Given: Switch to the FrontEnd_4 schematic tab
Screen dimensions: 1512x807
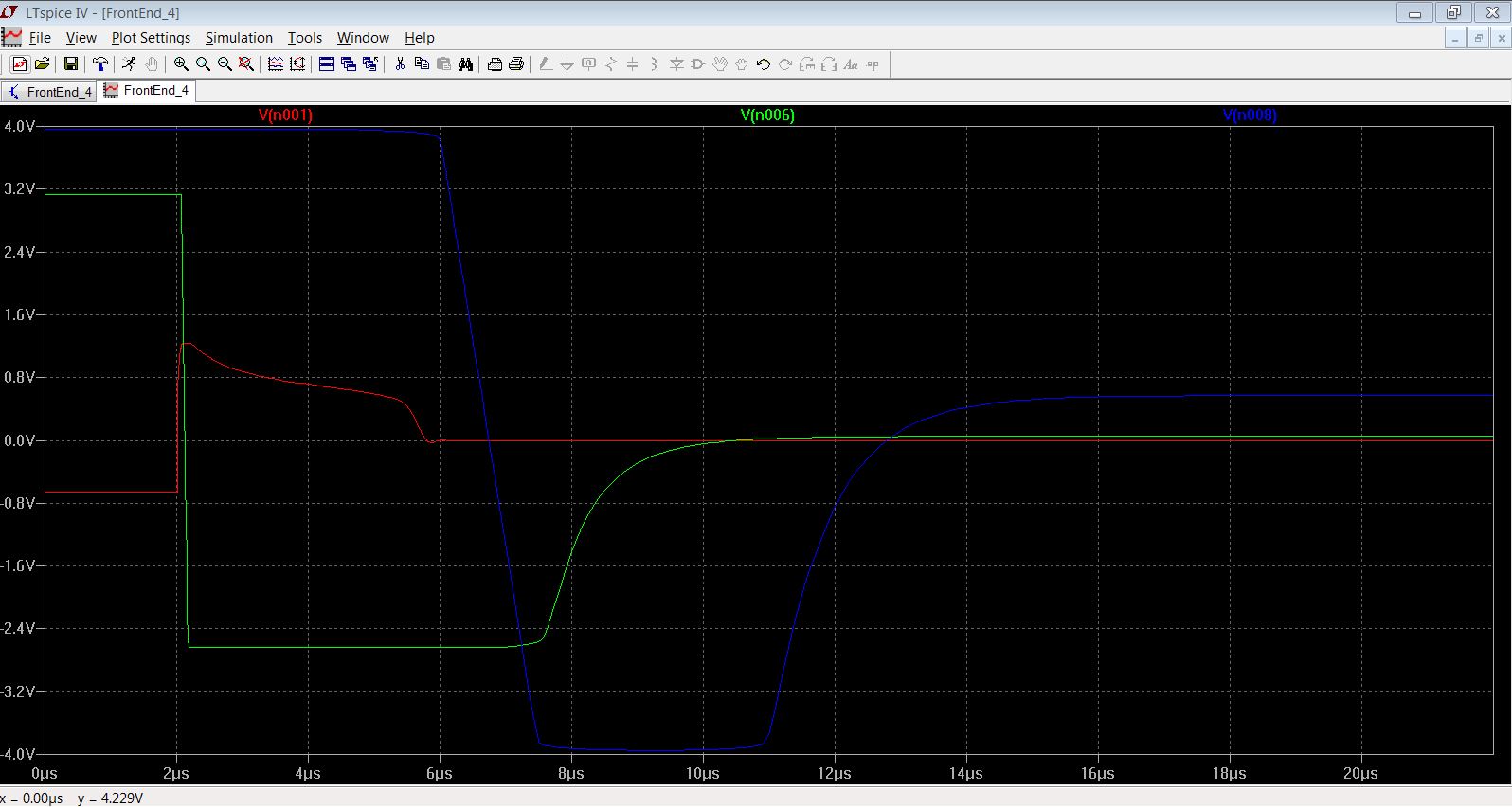Looking at the screenshot, I should pyautogui.click(x=49, y=92).
